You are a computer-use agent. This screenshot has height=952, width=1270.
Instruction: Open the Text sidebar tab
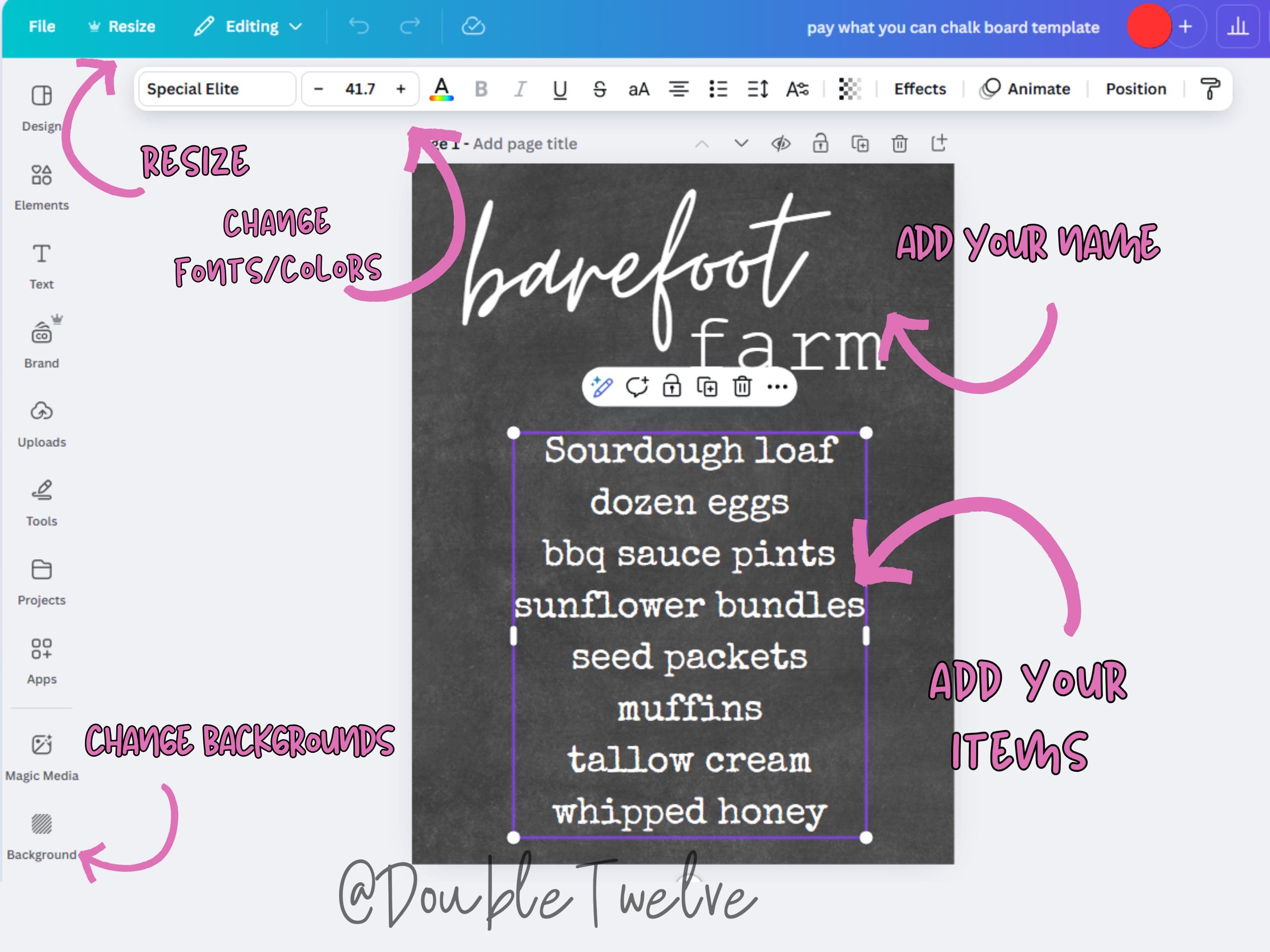click(41, 266)
